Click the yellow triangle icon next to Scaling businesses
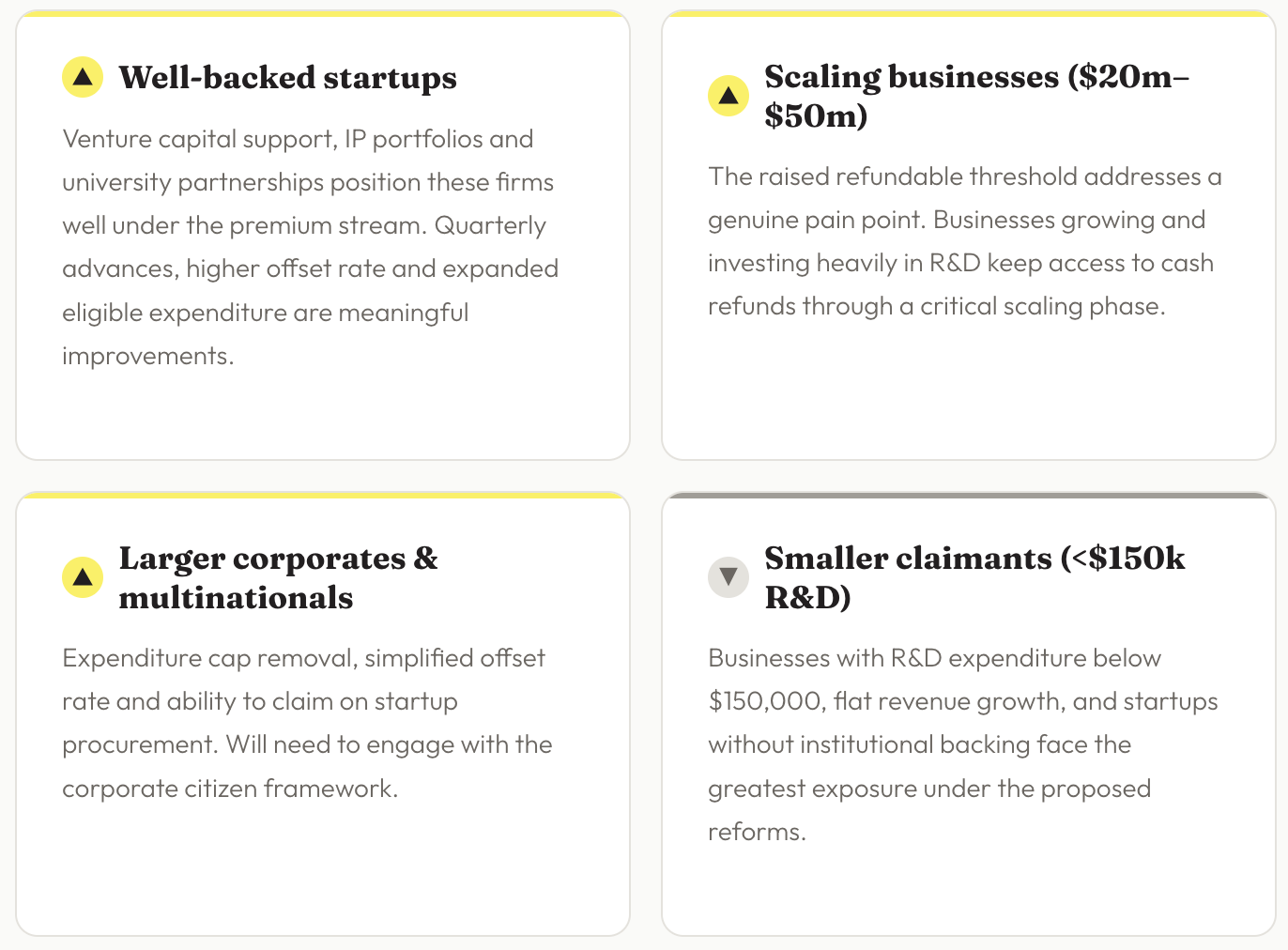 pyautogui.click(x=728, y=96)
